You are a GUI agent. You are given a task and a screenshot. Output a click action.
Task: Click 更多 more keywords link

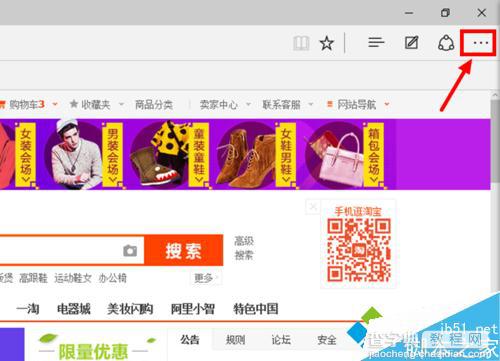(205, 278)
